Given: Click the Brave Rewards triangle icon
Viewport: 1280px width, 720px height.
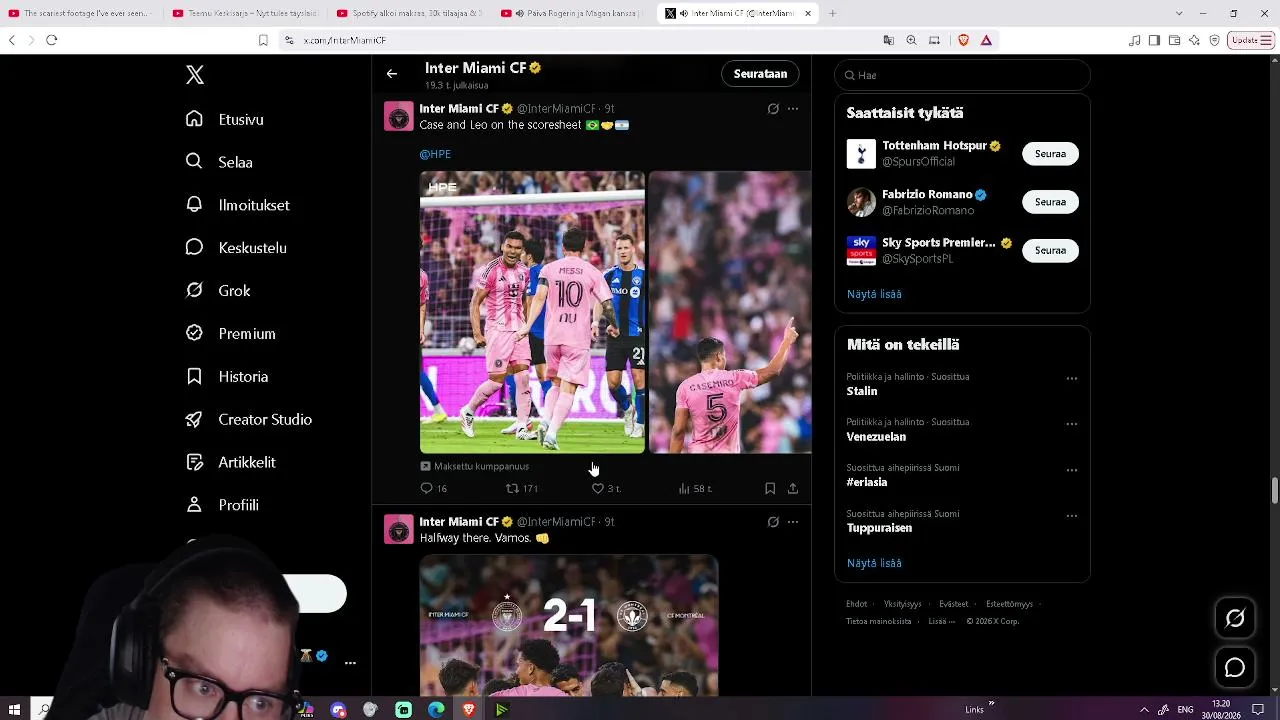Looking at the screenshot, I should 986,40.
